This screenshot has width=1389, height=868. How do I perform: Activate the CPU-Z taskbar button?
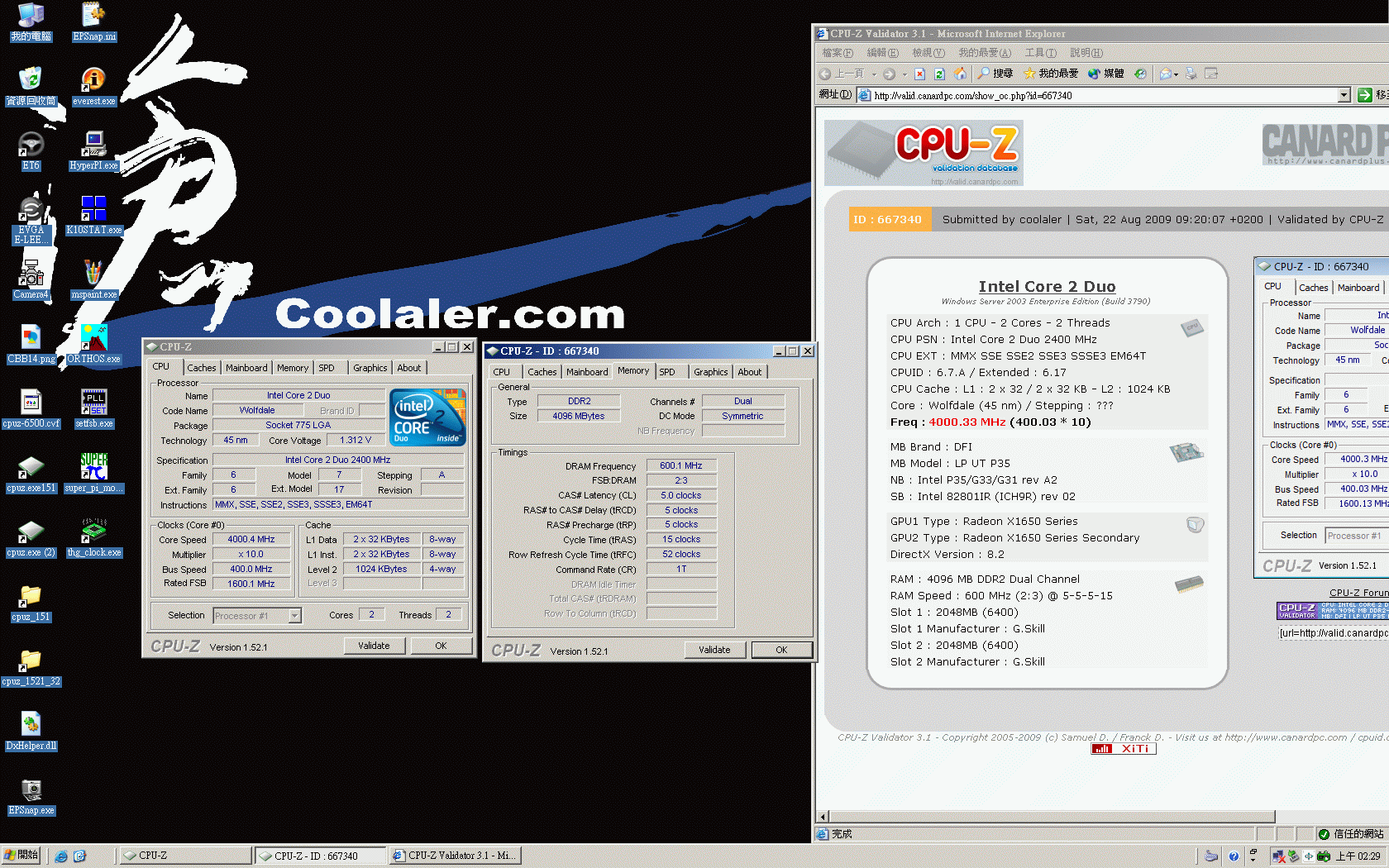tap(185, 856)
